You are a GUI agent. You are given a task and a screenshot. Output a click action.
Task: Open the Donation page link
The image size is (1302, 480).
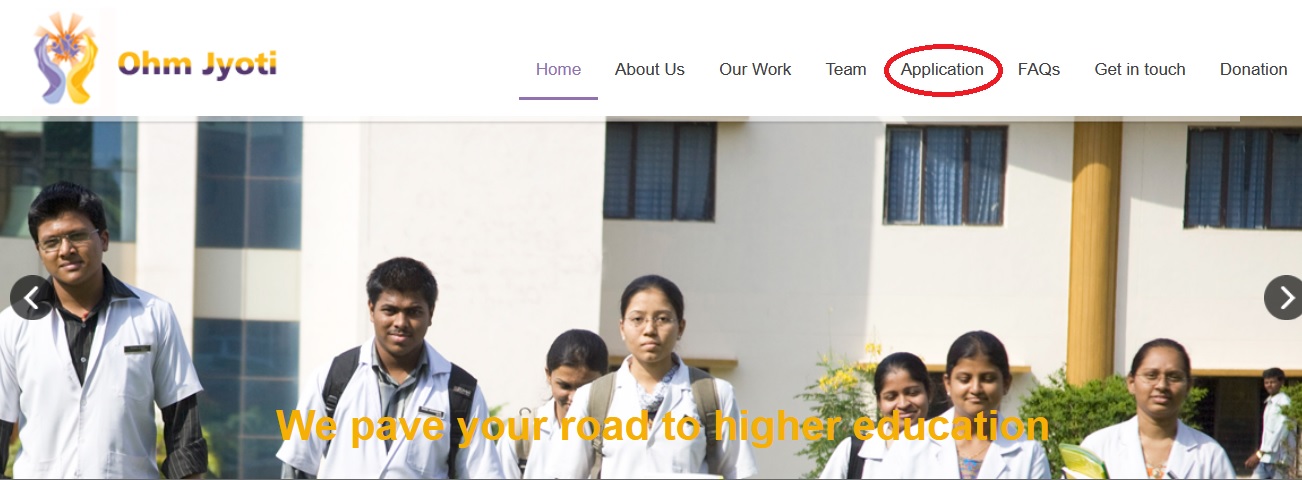pos(1253,70)
